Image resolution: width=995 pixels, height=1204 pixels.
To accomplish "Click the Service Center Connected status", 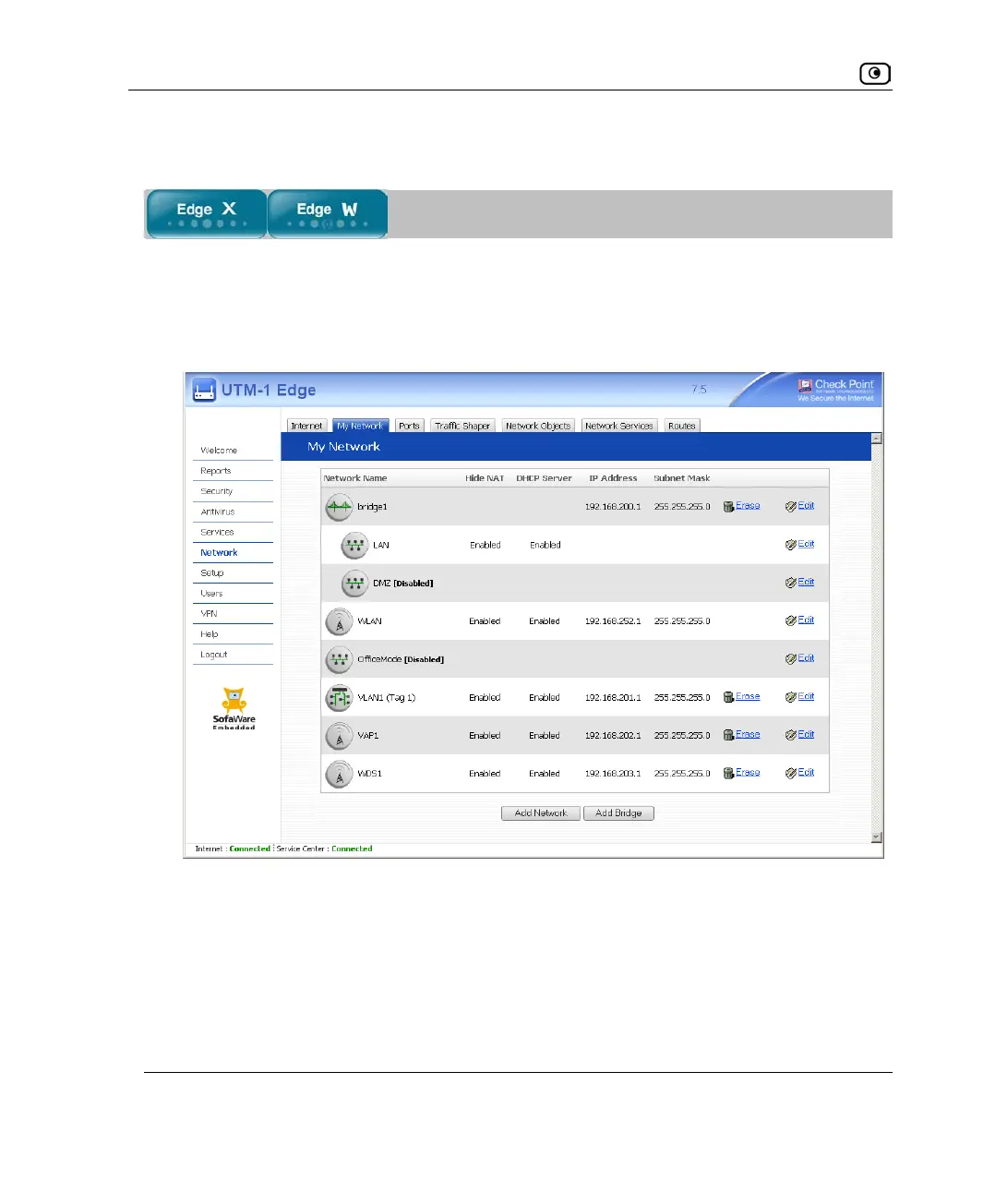I will pyautogui.click(x=325, y=849).
